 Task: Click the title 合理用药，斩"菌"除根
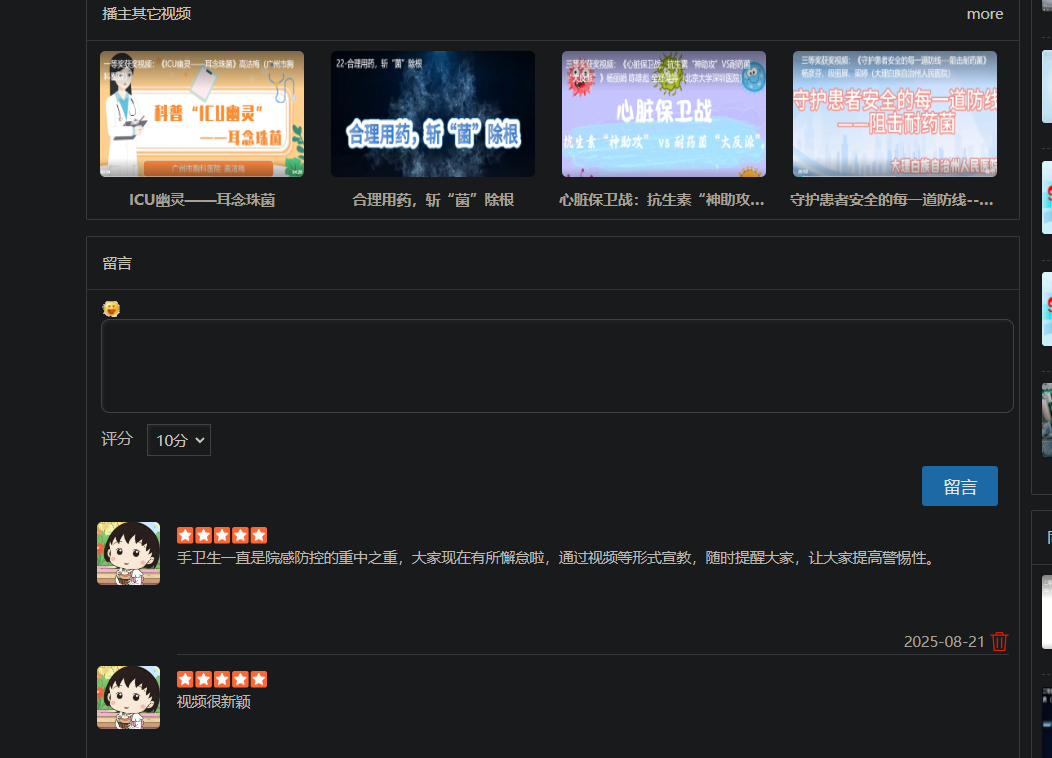pyautogui.click(x=433, y=200)
